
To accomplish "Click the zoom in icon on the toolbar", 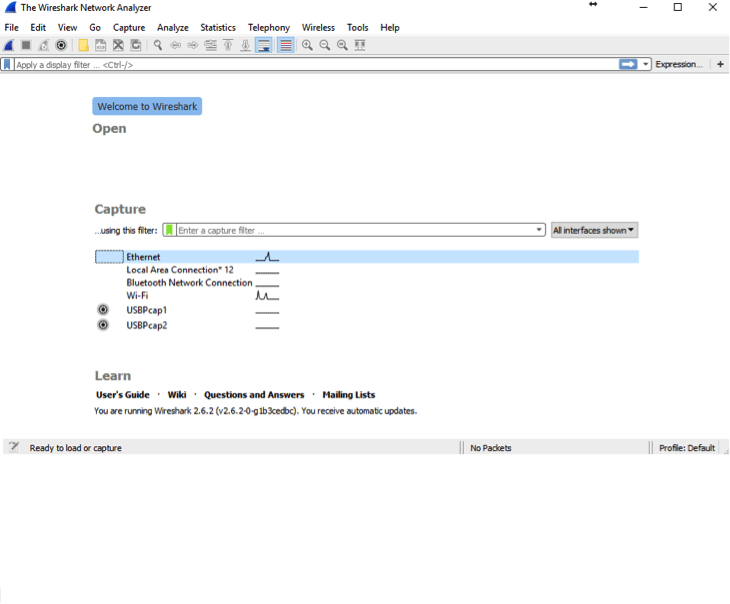I will click(x=307, y=45).
